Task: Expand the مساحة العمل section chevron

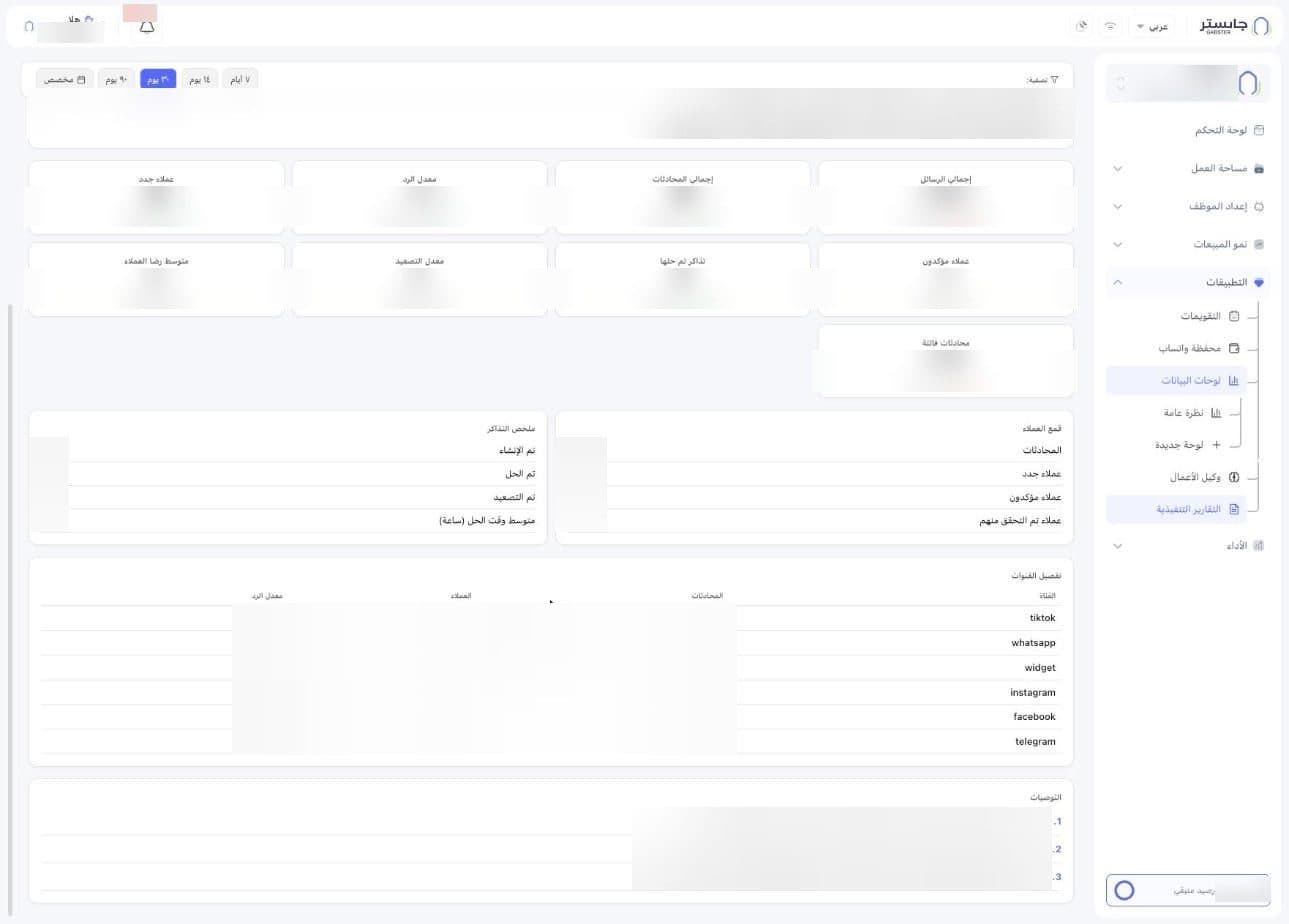Action: coord(1118,168)
